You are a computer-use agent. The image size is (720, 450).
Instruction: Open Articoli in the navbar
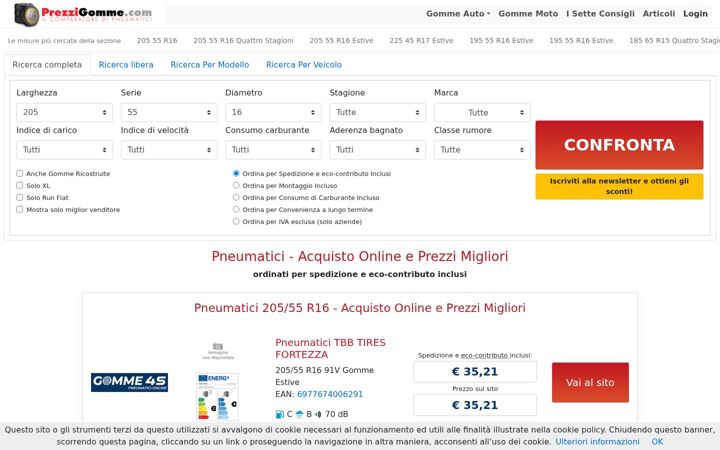658,14
